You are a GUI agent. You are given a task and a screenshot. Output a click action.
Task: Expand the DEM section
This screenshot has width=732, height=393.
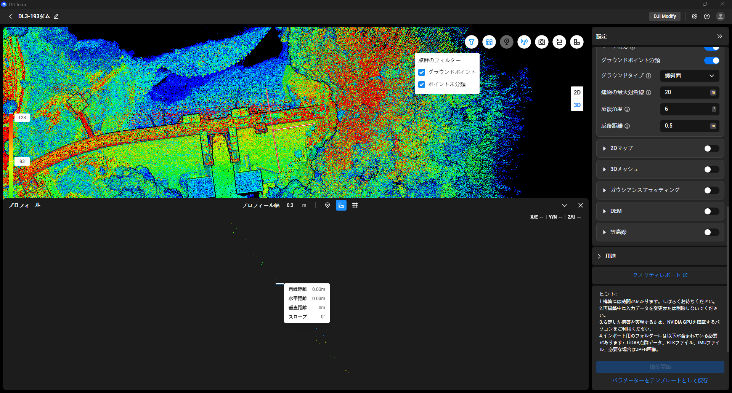click(604, 211)
